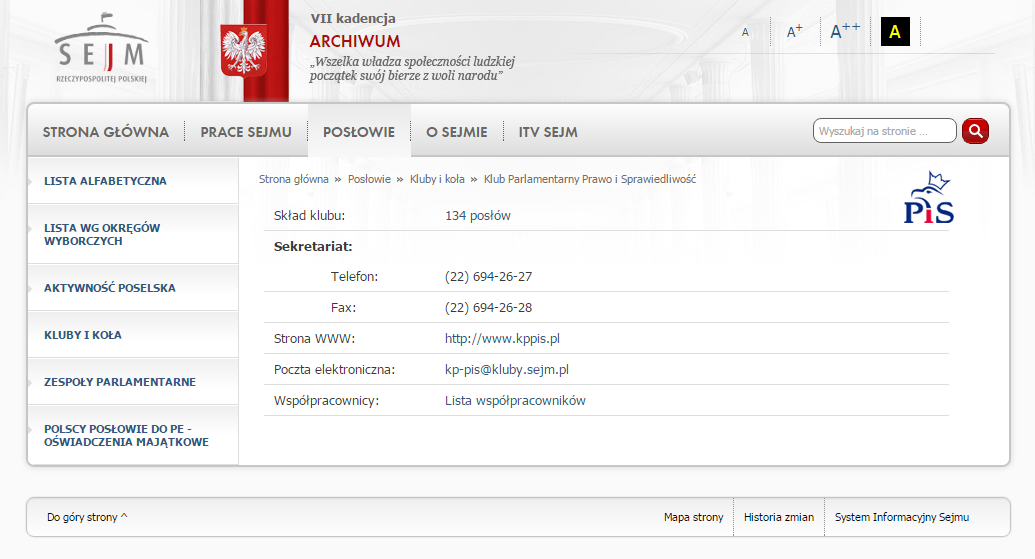Set largest font size A++
Screen dimensions: 1035x559
point(845,30)
